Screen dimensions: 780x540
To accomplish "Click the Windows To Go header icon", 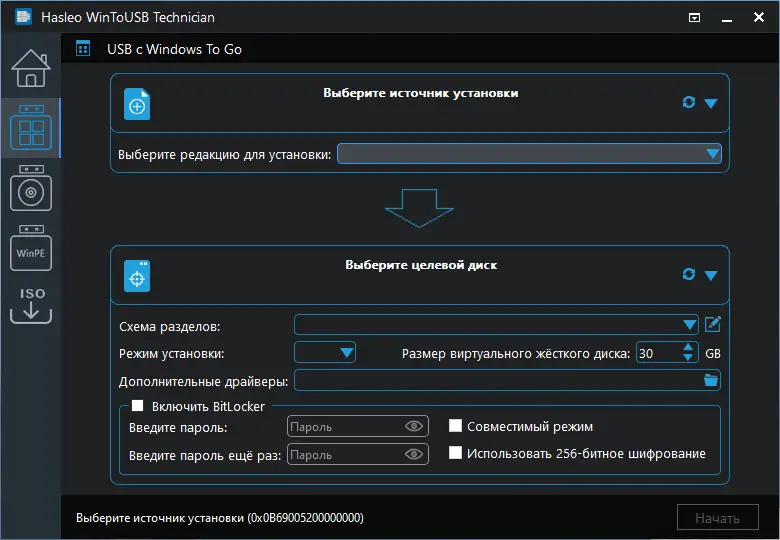I will (83, 49).
